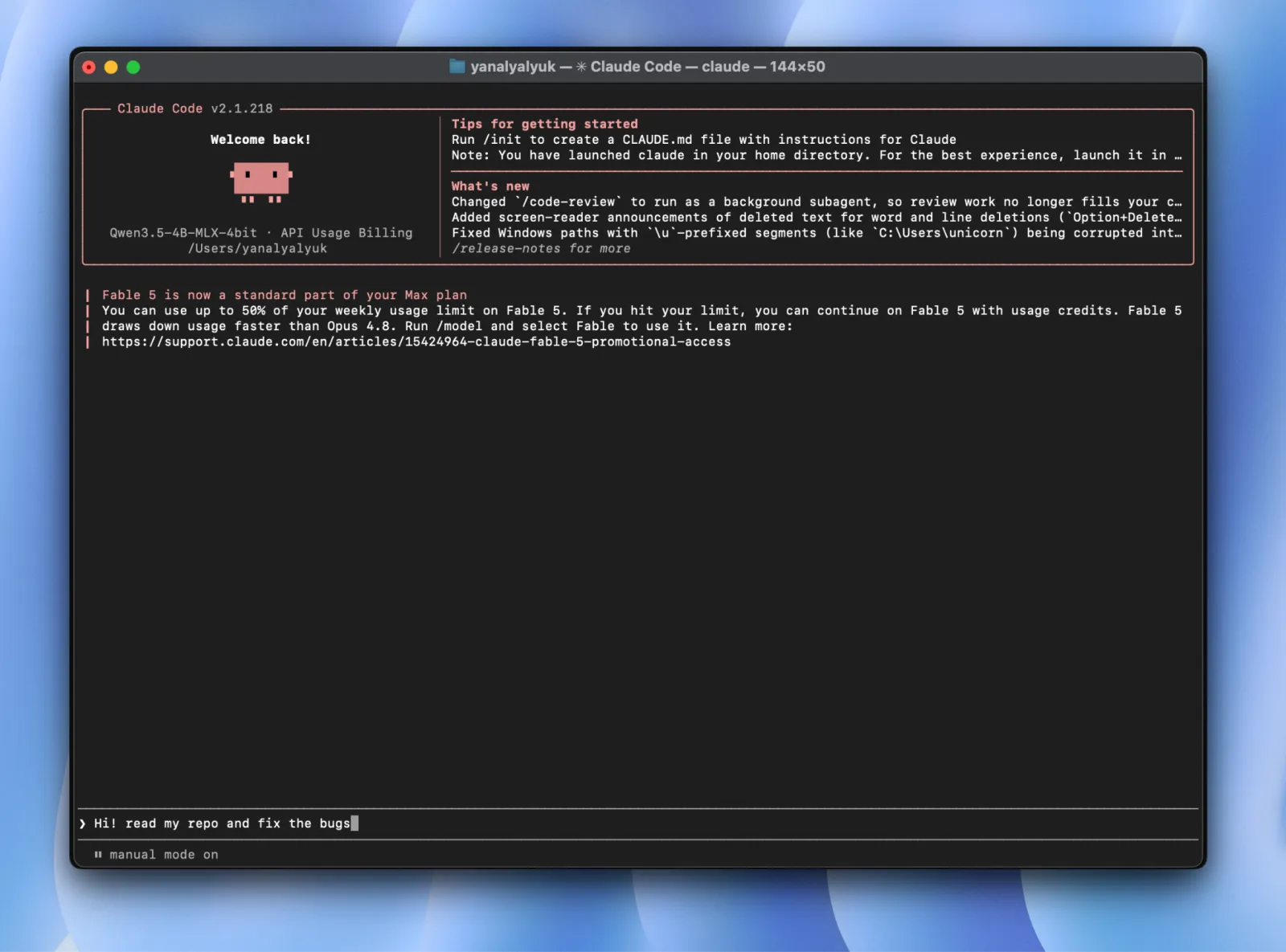The image size is (1286, 952).
Task: Click the 'Note: You have launched claude' line
Action: tap(817, 155)
